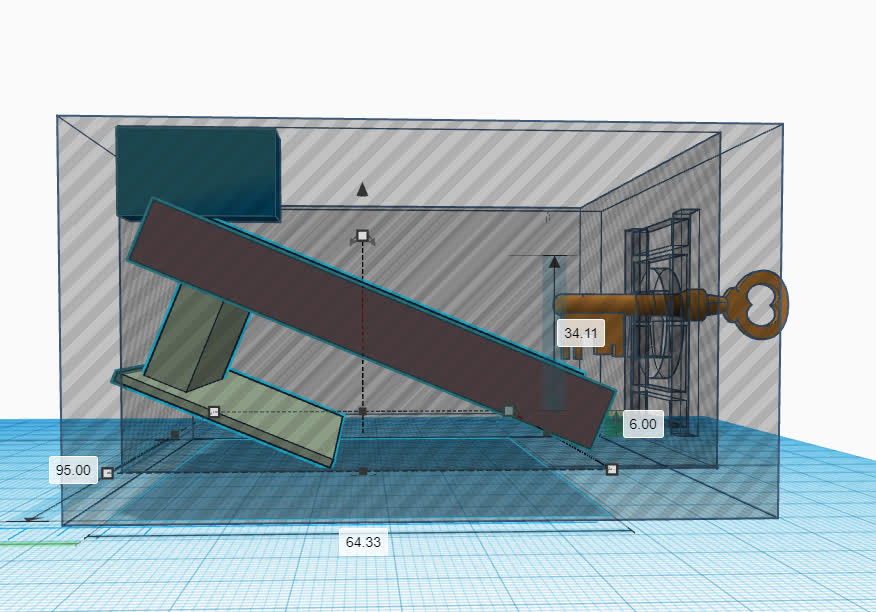Image resolution: width=876 pixels, height=612 pixels.
Task: Click white corner handle at front-right of selection
Action: coord(612,469)
